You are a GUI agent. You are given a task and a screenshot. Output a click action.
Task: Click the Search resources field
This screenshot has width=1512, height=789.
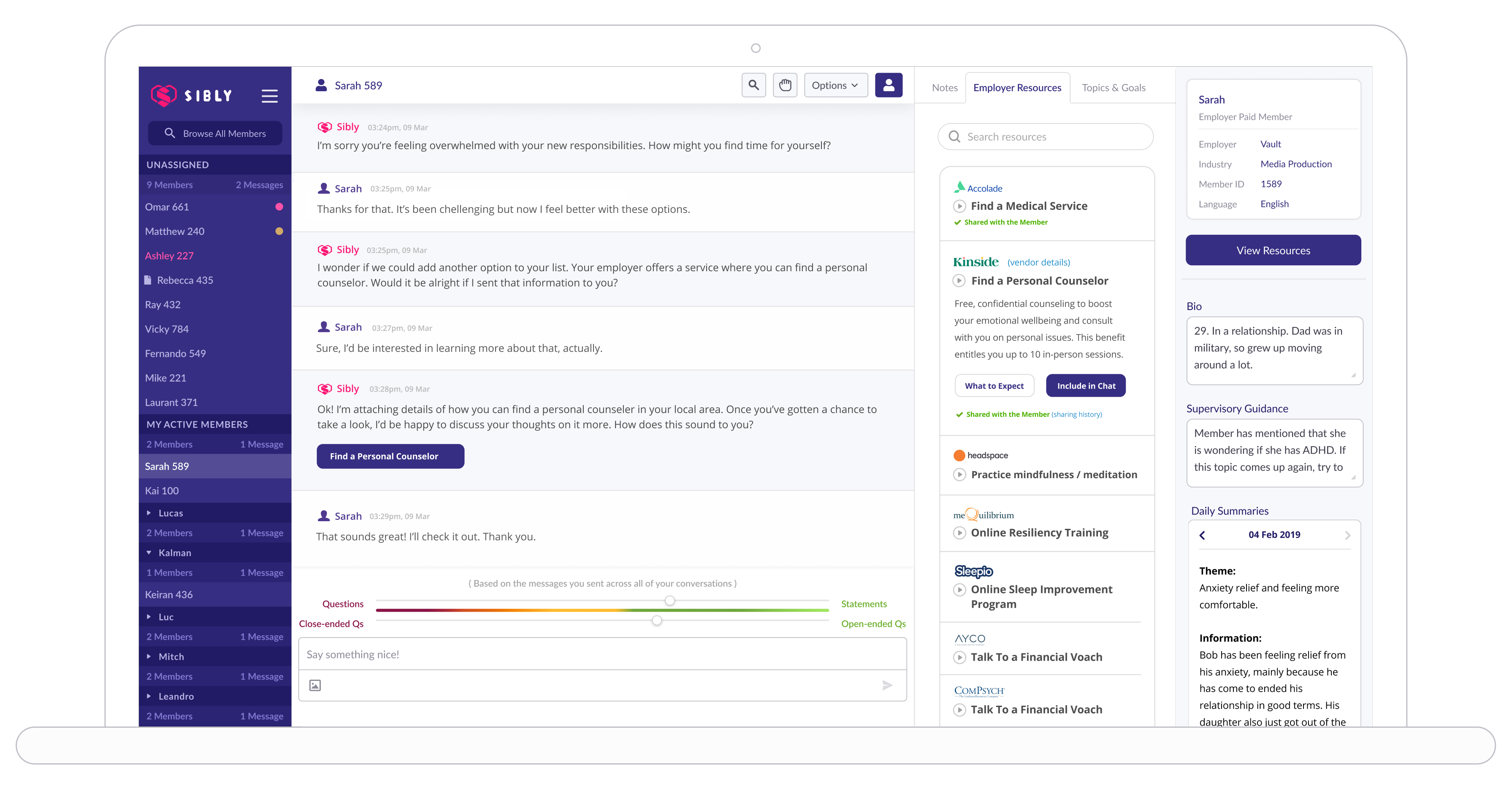(1046, 137)
